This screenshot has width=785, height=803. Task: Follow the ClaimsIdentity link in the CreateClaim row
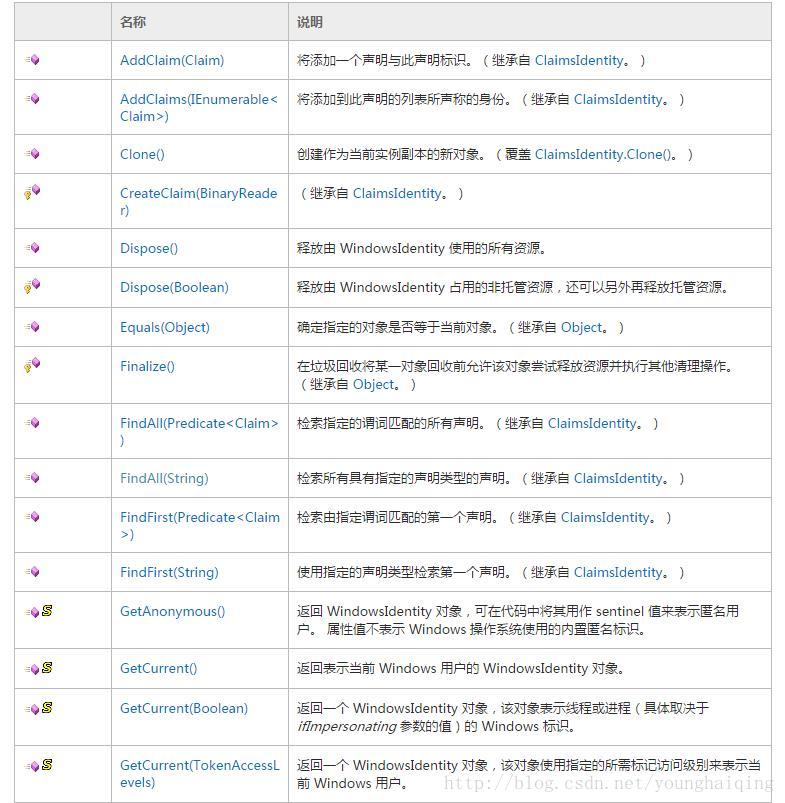tap(397, 193)
